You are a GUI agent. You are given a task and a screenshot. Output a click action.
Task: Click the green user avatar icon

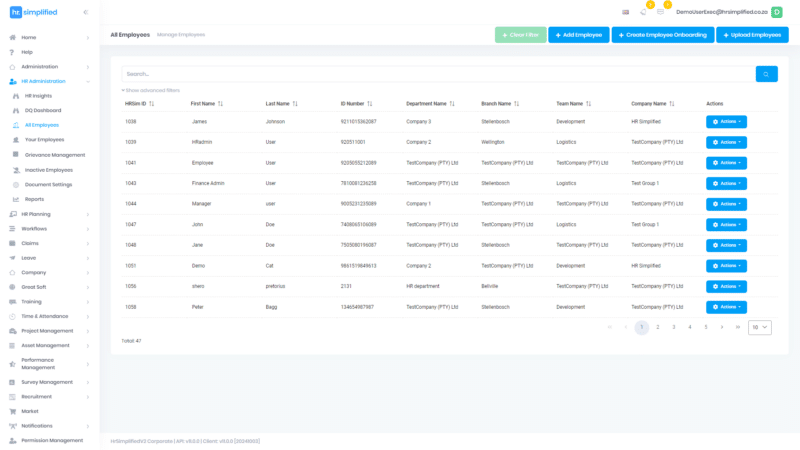[777, 12]
